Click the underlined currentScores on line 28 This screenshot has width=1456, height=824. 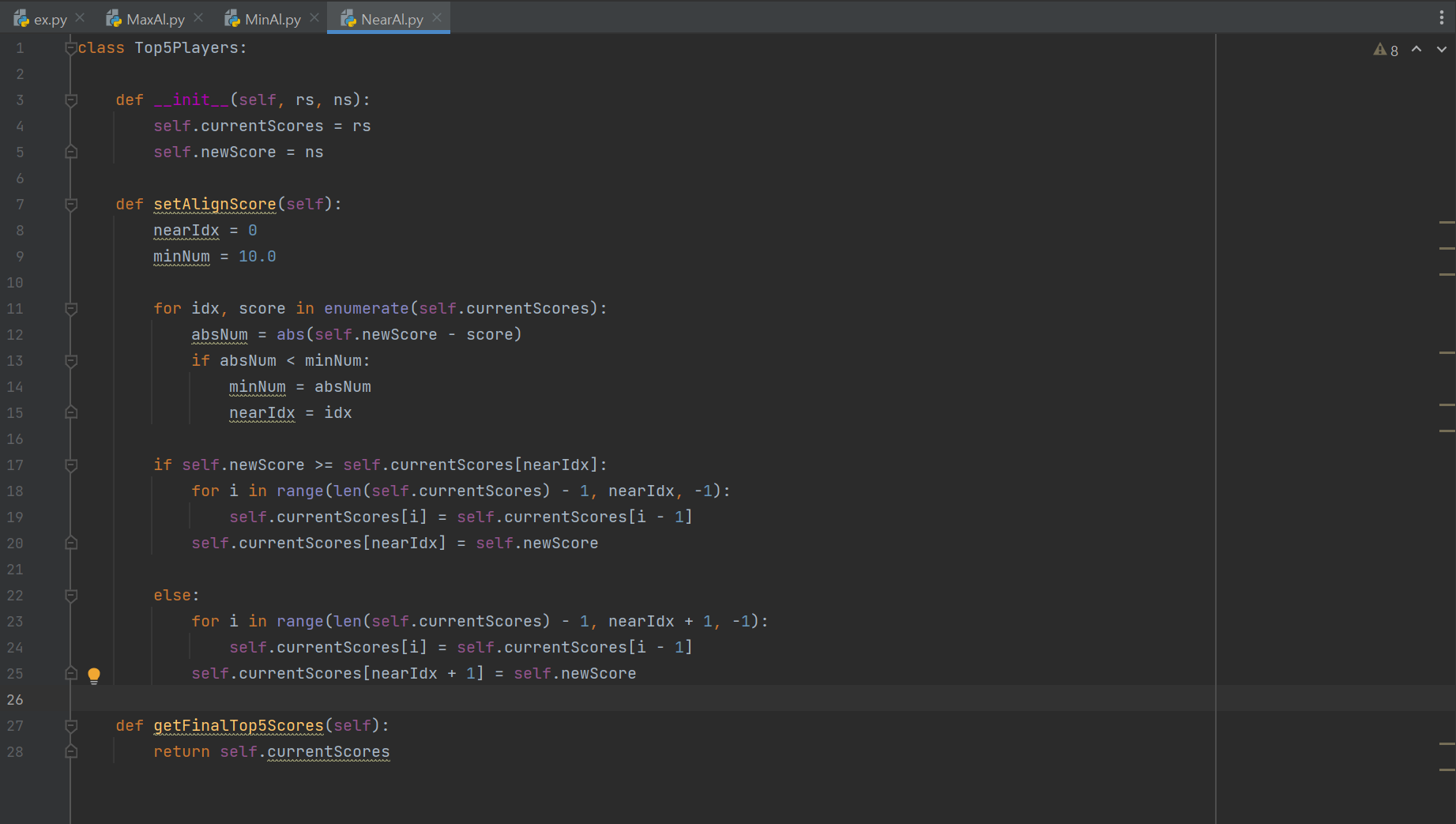tap(329, 751)
